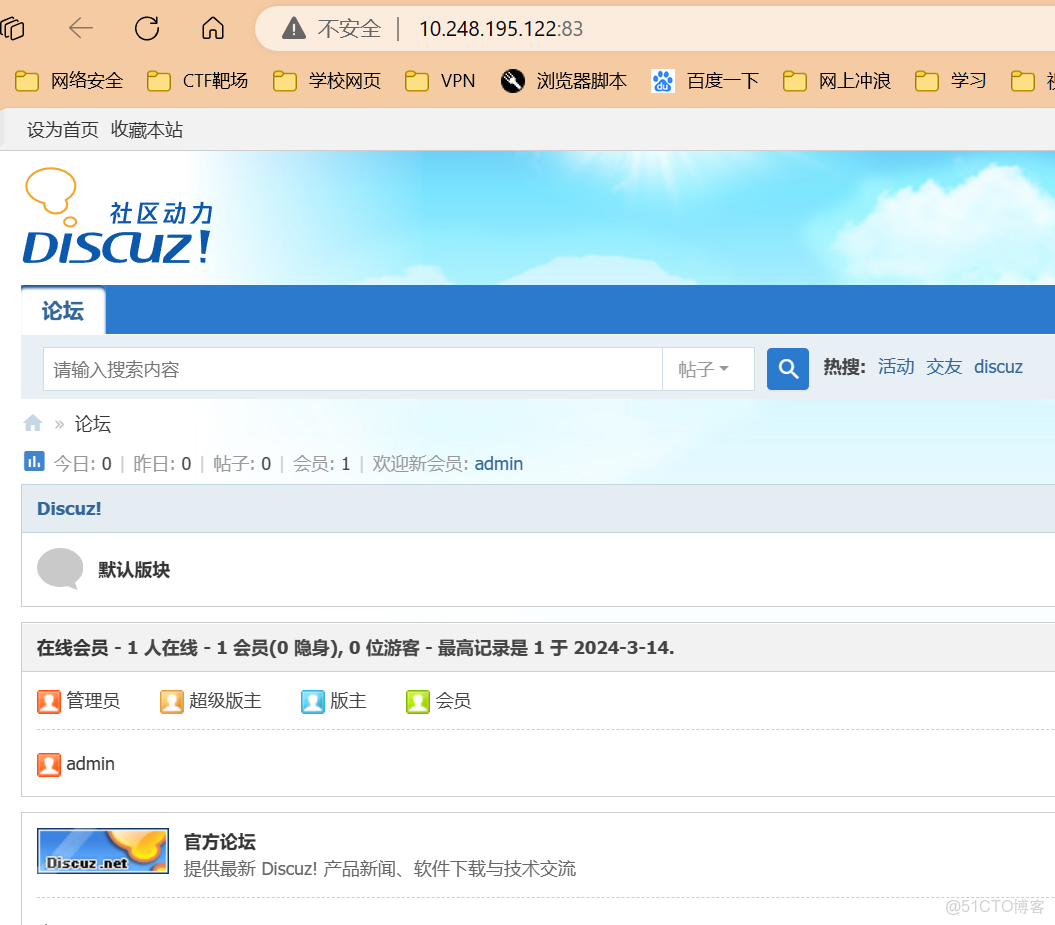
Task: Click the 官方论坛 description text
Action: tap(380, 868)
